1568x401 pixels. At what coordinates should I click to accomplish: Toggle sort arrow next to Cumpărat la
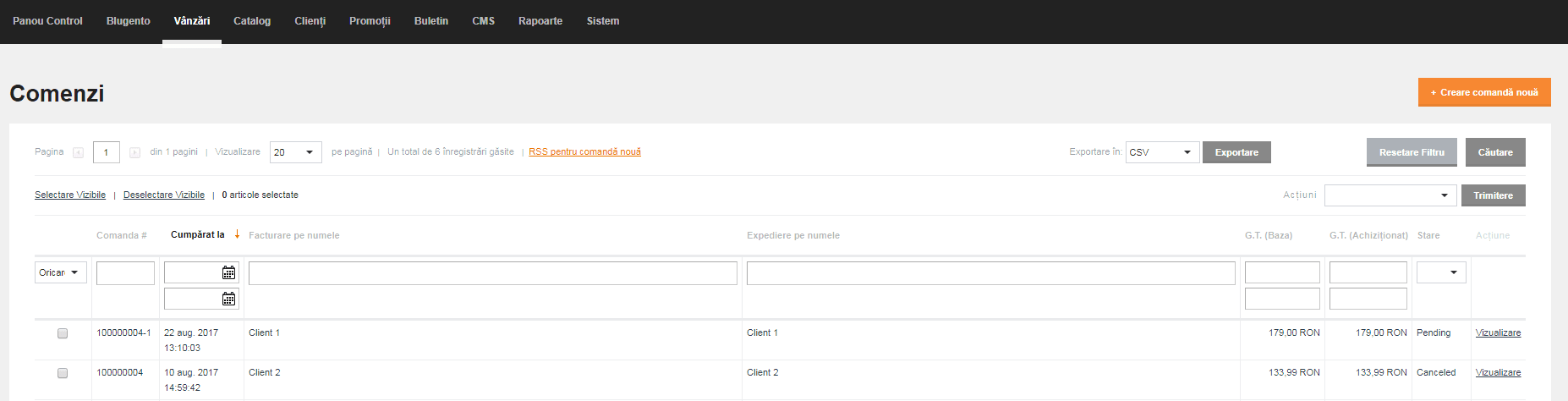pyautogui.click(x=237, y=234)
